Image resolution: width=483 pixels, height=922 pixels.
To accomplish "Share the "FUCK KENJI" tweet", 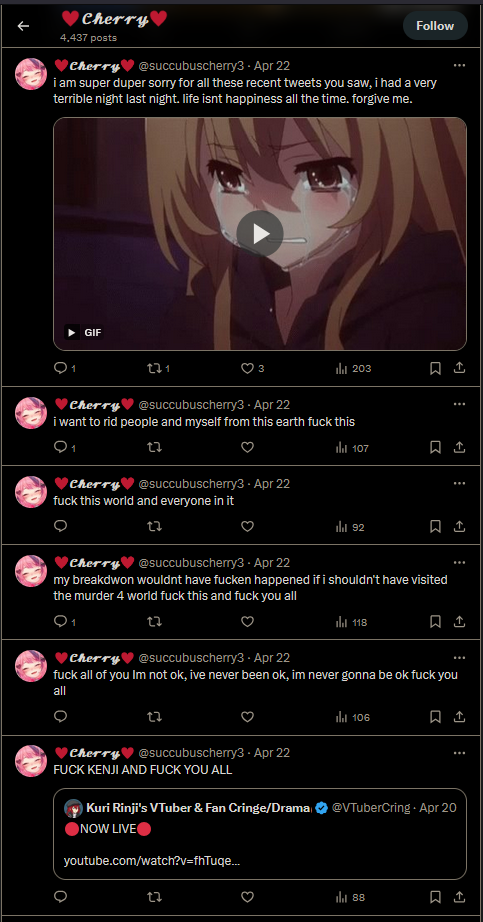I will point(459,897).
